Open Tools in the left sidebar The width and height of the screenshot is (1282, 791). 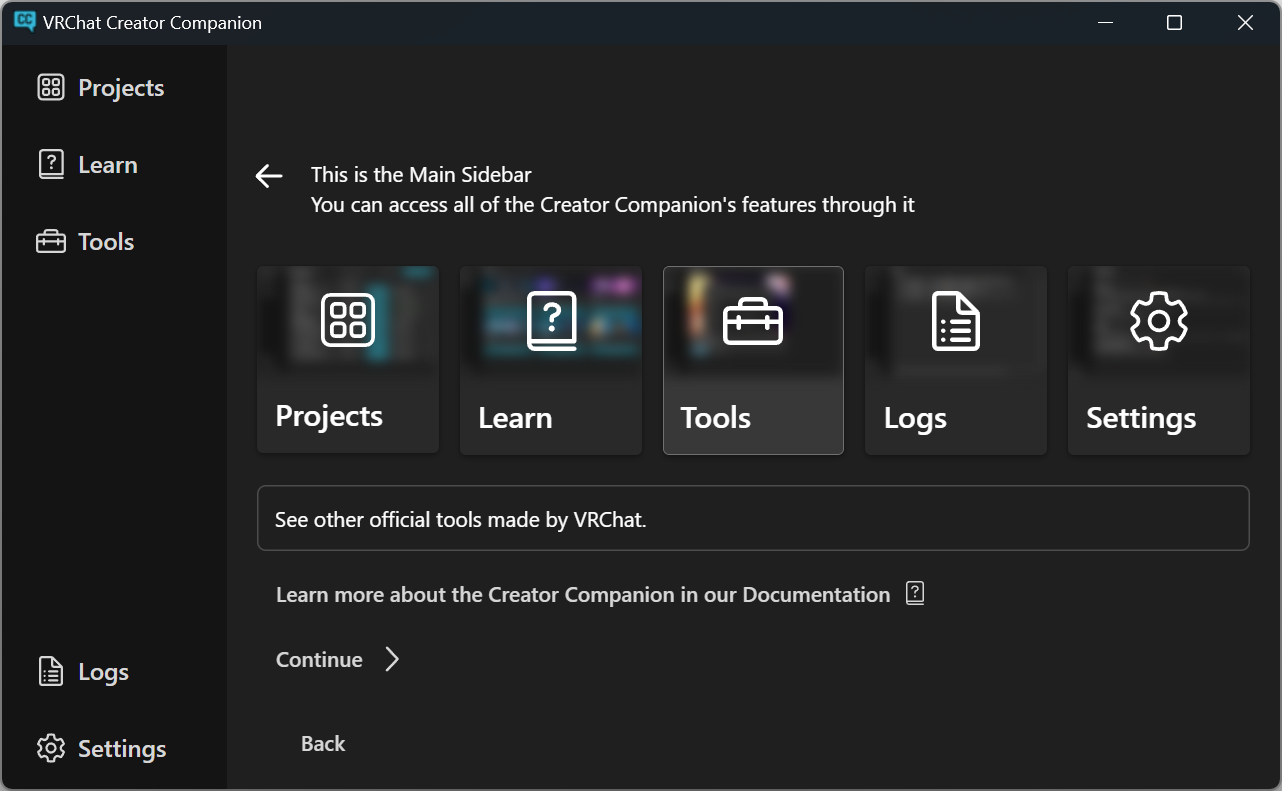86,242
